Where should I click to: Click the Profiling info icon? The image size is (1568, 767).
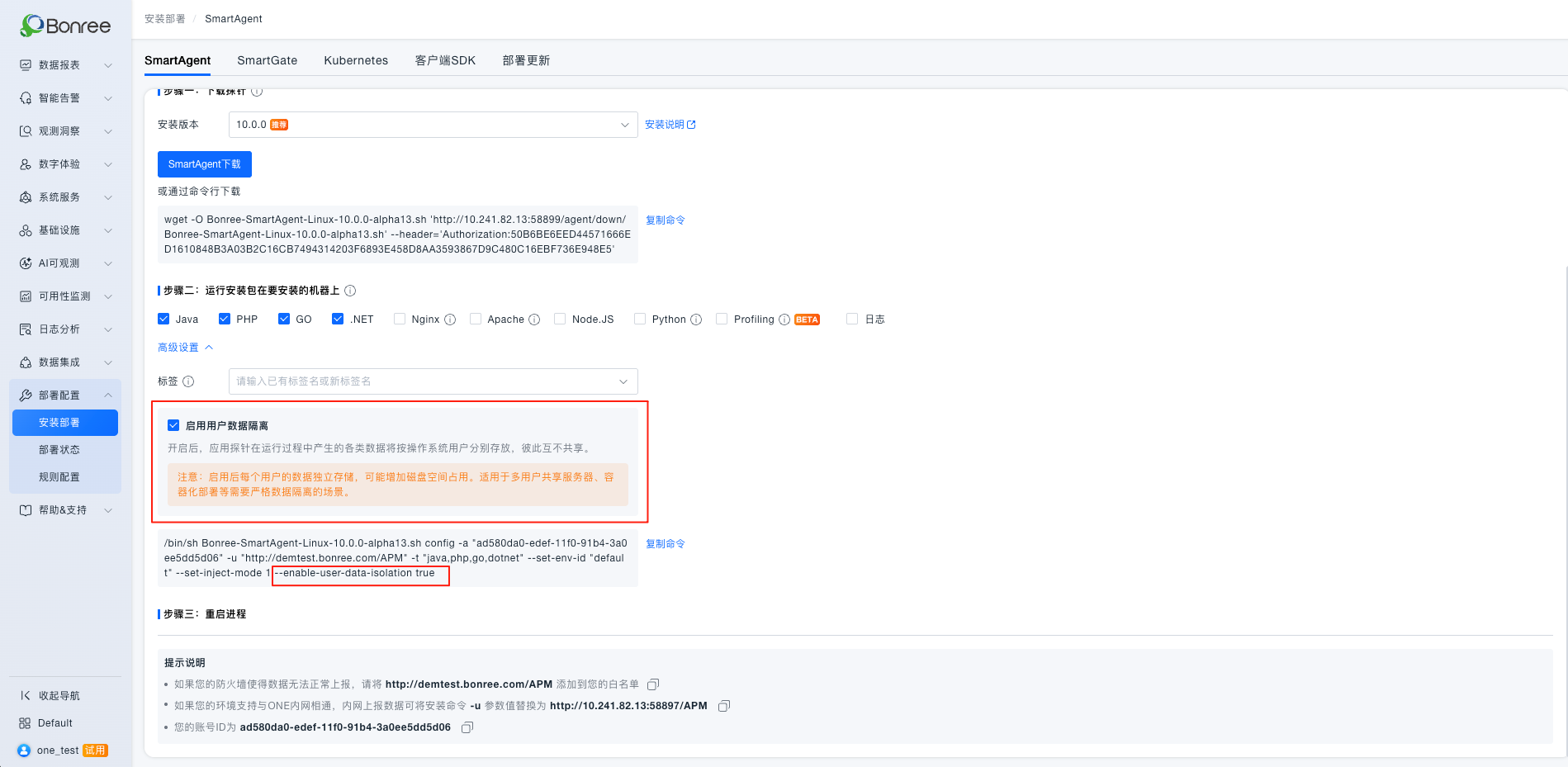(x=784, y=320)
